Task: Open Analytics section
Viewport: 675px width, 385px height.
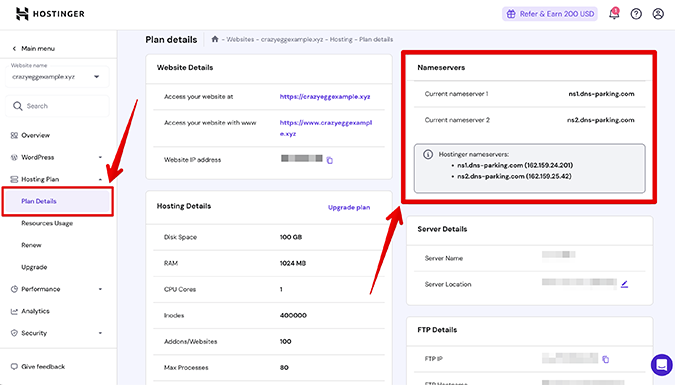Action: pyautogui.click(x=35, y=311)
